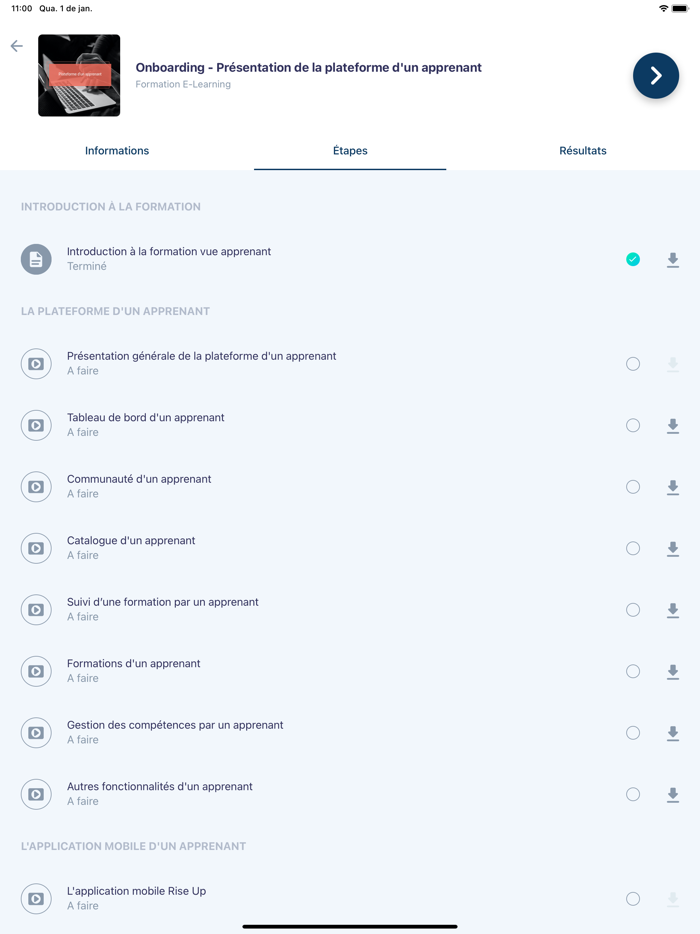Click the video icon for L'application mobile Rise Up
The height and width of the screenshot is (934, 700).
pos(36,898)
